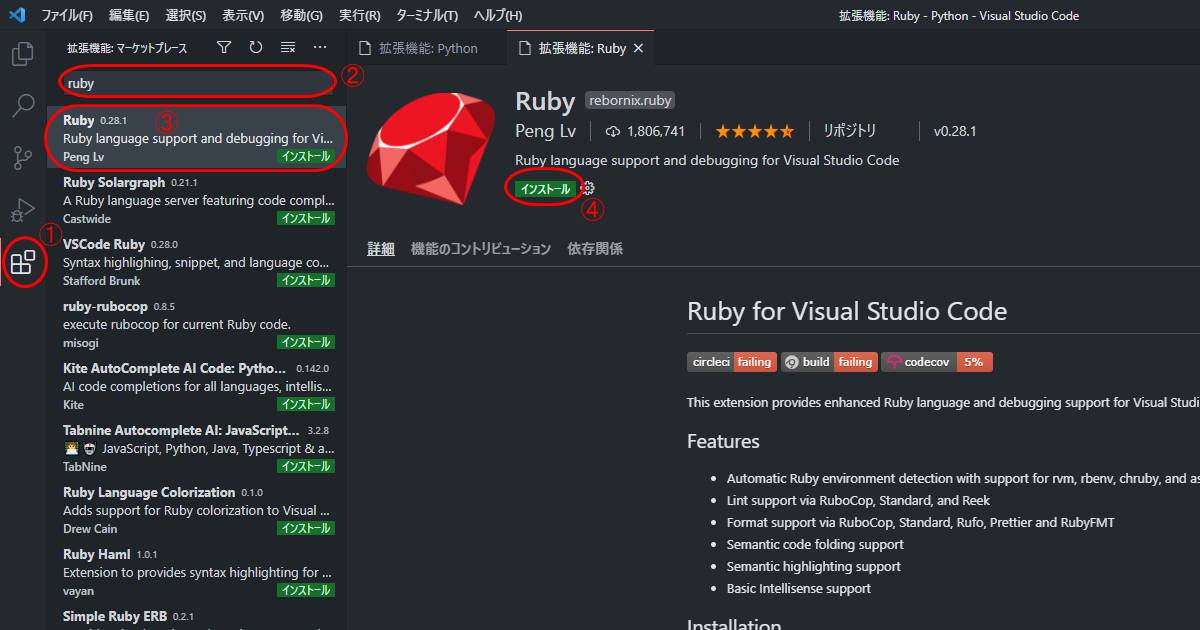1200x630 pixels.
Task: Click the VS Code logo icon
Action: click(x=16, y=15)
